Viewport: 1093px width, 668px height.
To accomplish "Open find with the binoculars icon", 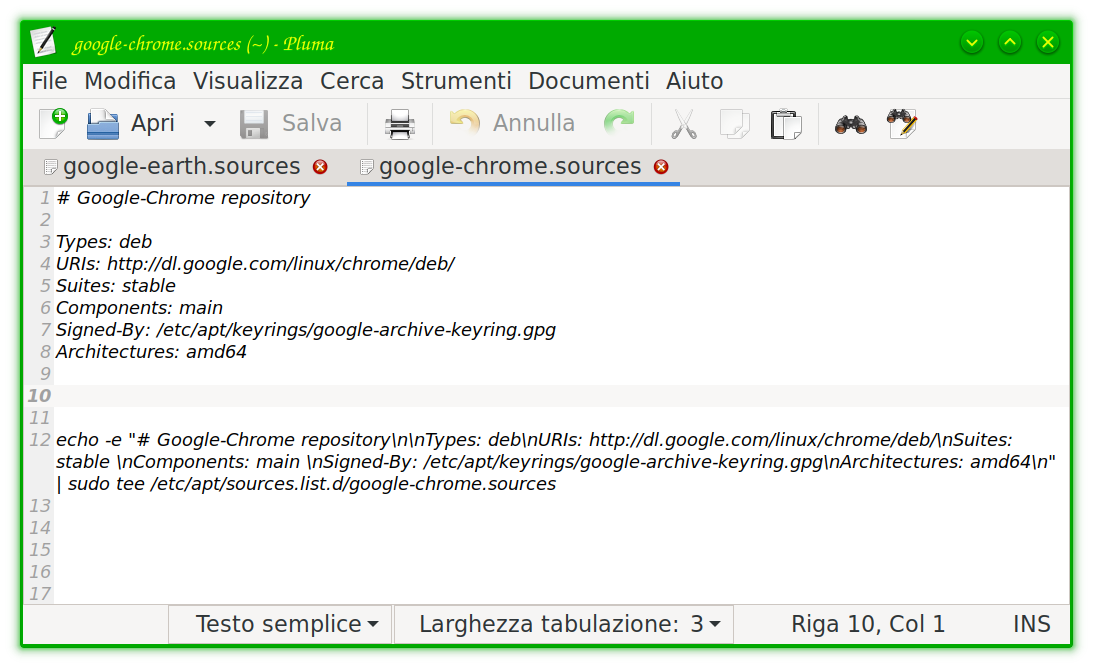I will [850, 124].
